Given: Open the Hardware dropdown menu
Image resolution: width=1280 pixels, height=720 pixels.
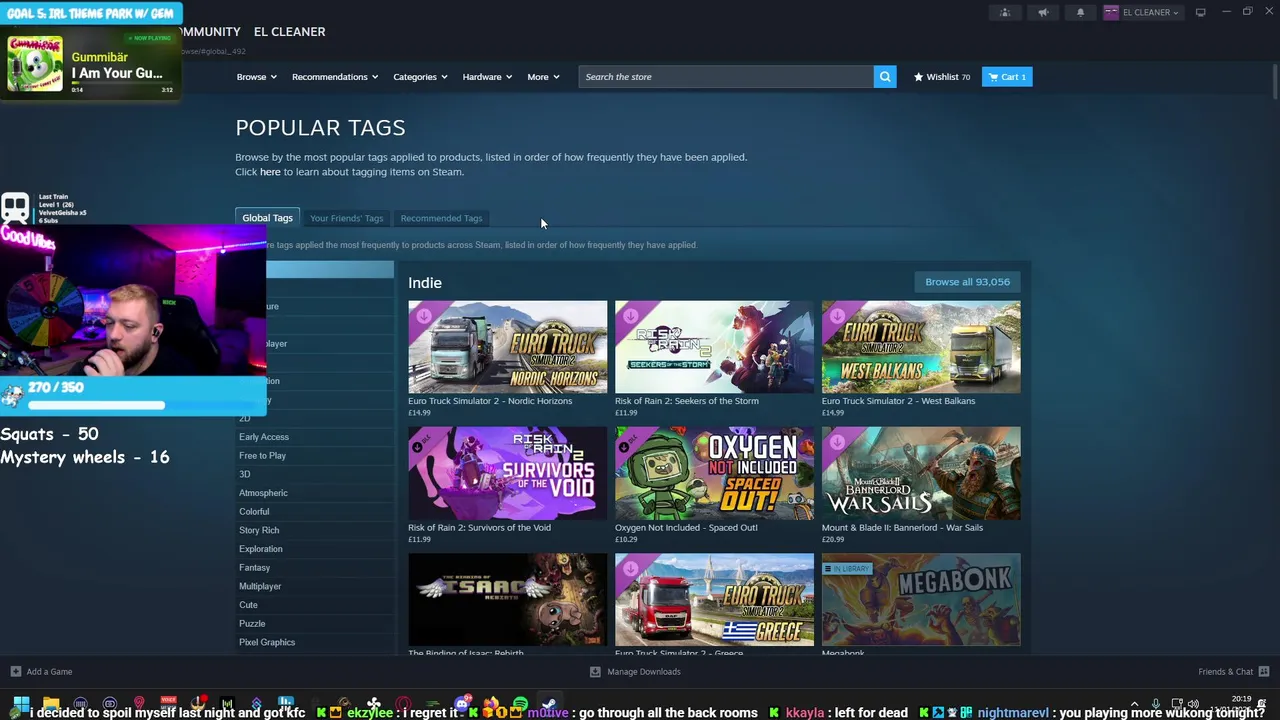Looking at the screenshot, I should click(487, 77).
